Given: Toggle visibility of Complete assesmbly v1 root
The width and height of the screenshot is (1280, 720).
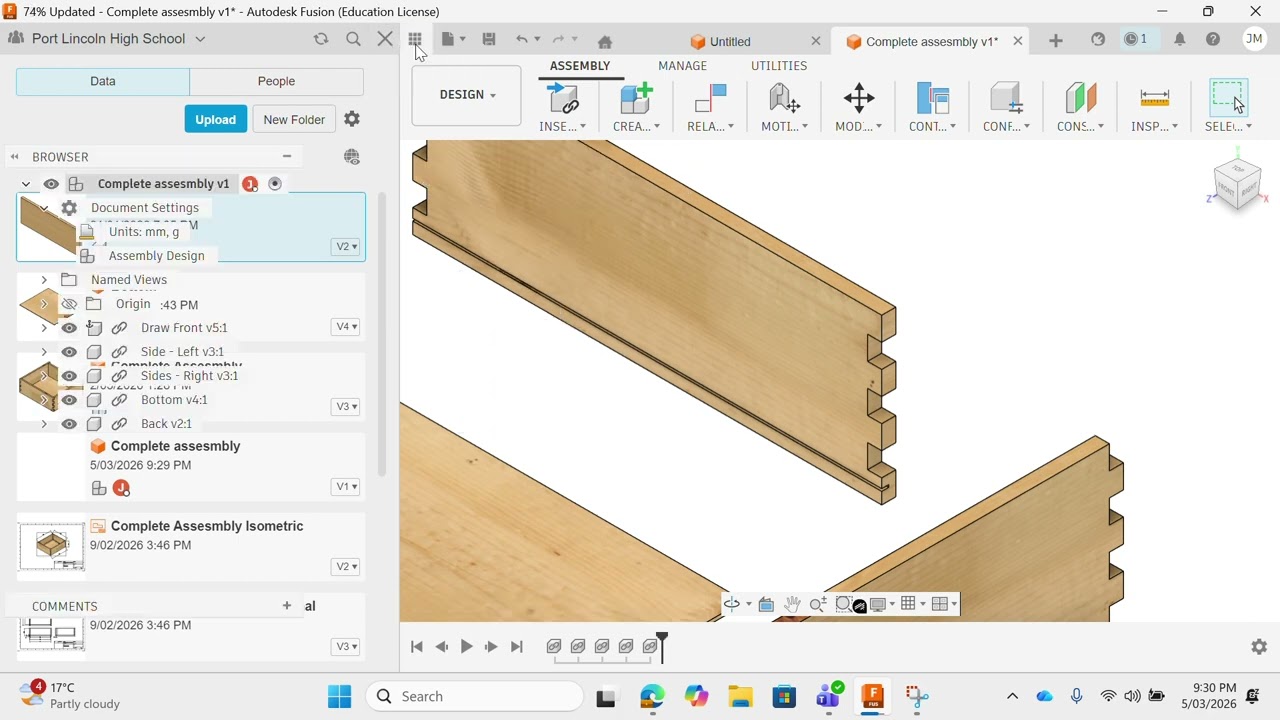Looking at the screenshot, I should coord(51,184).
